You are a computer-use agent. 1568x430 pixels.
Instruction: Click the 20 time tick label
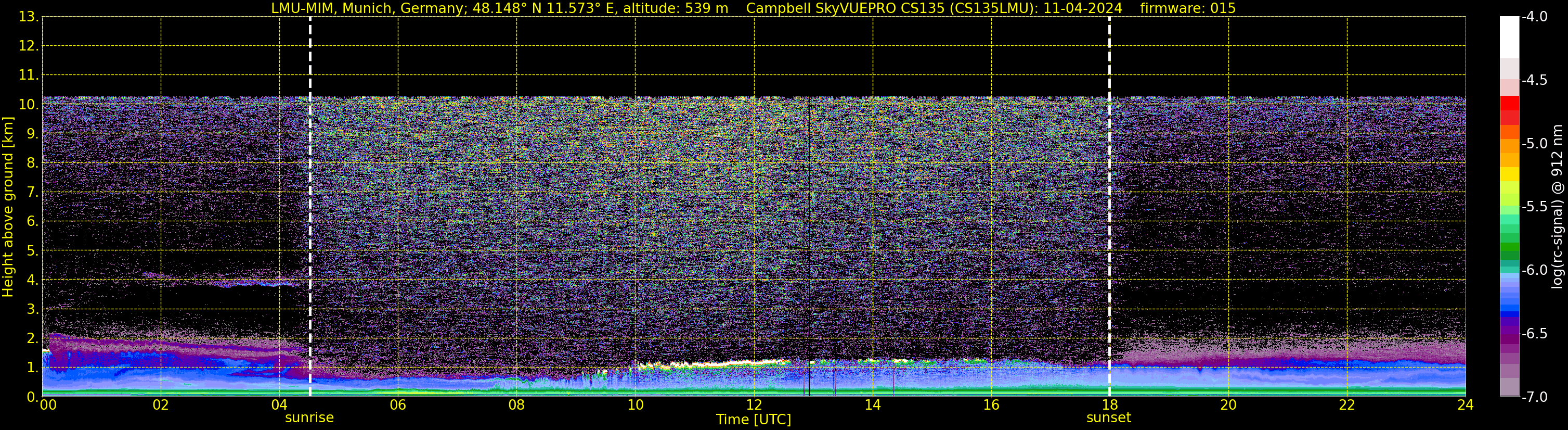point(1228,404)
